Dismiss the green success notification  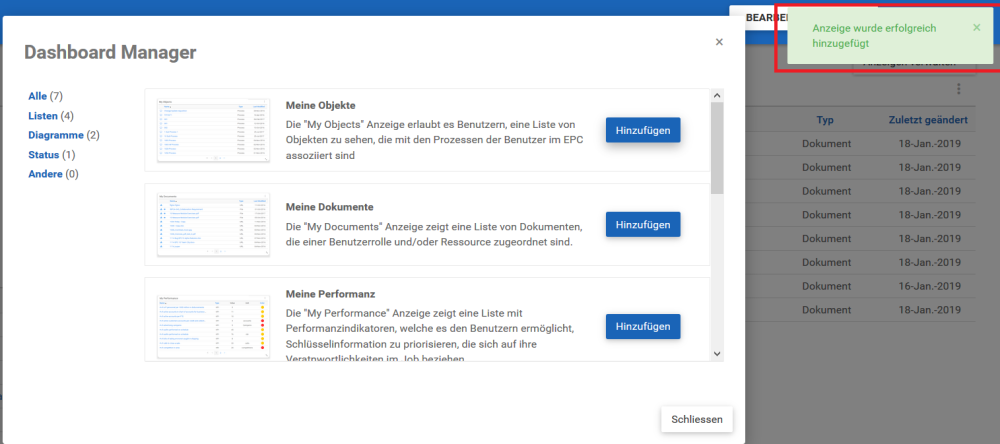(976, 28)
